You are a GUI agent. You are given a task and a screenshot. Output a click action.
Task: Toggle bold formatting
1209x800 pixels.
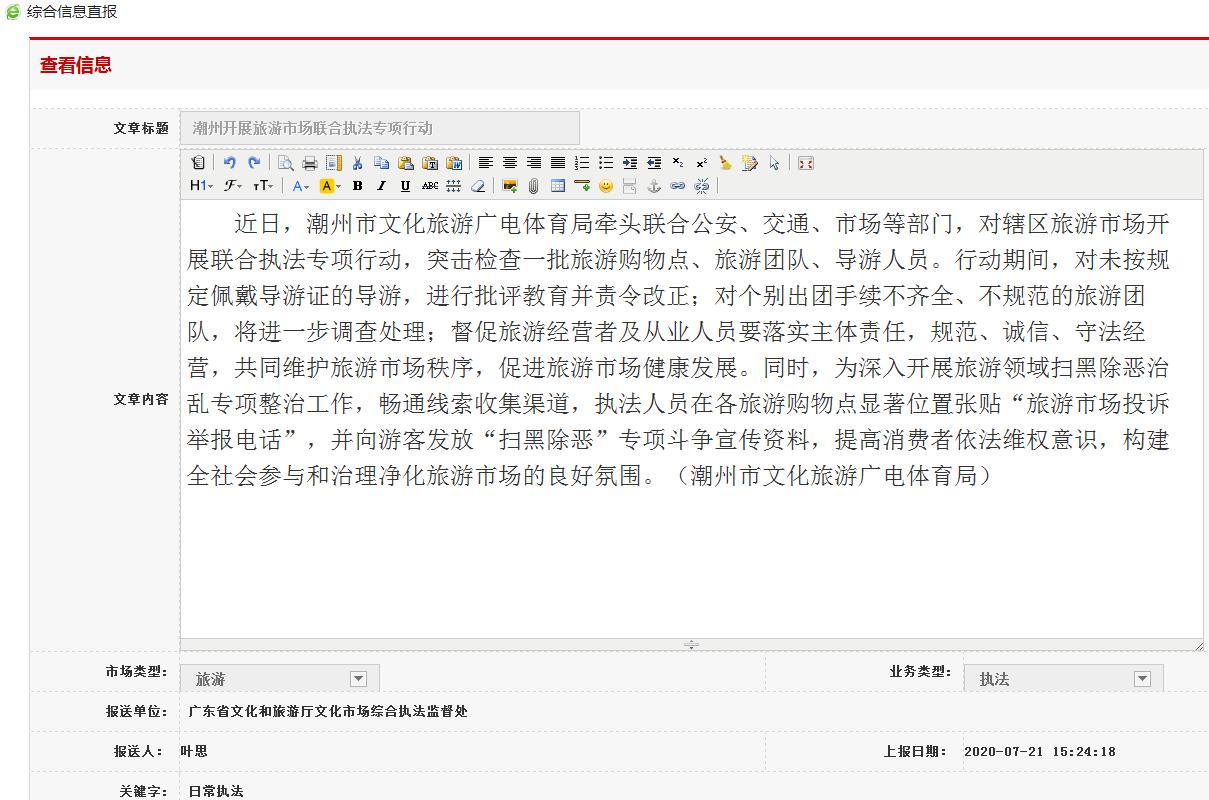coord(357,186)
